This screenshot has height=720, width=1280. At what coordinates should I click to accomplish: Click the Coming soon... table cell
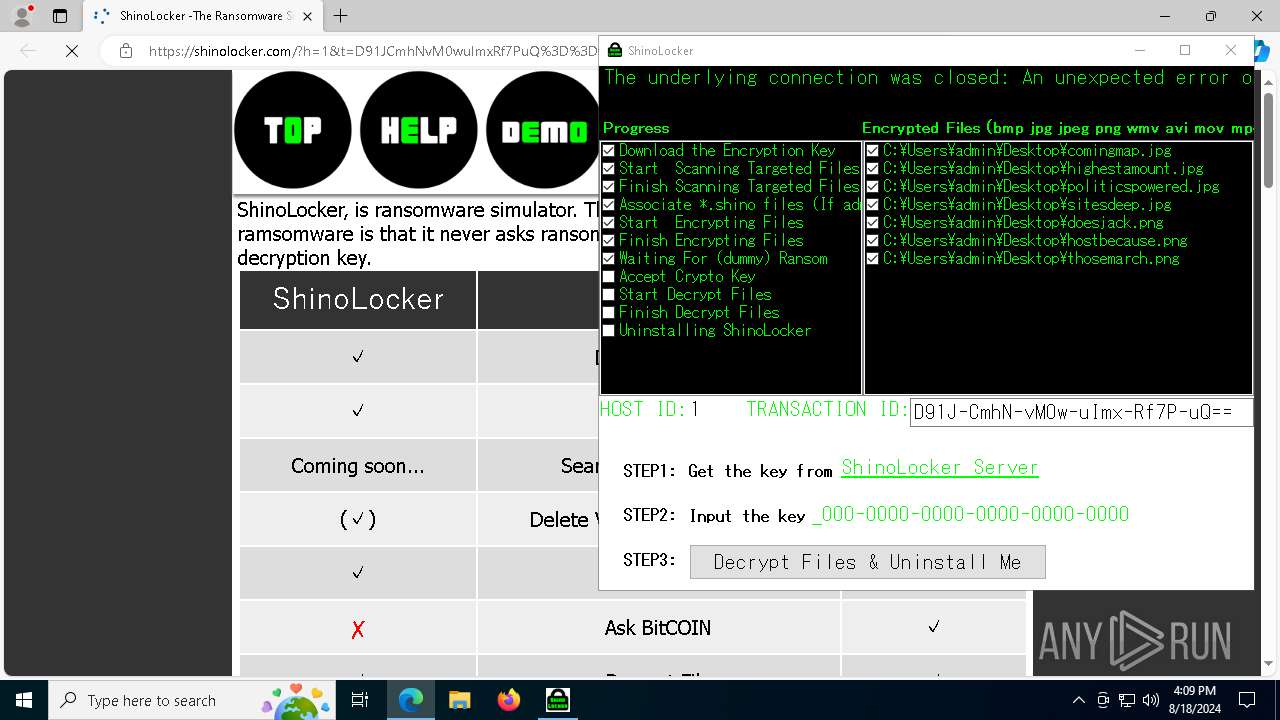358,466
